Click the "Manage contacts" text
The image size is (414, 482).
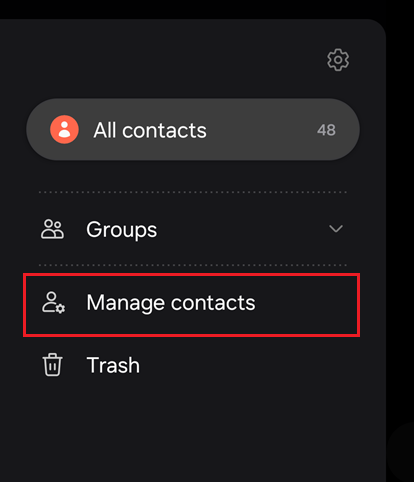[171, 303]
